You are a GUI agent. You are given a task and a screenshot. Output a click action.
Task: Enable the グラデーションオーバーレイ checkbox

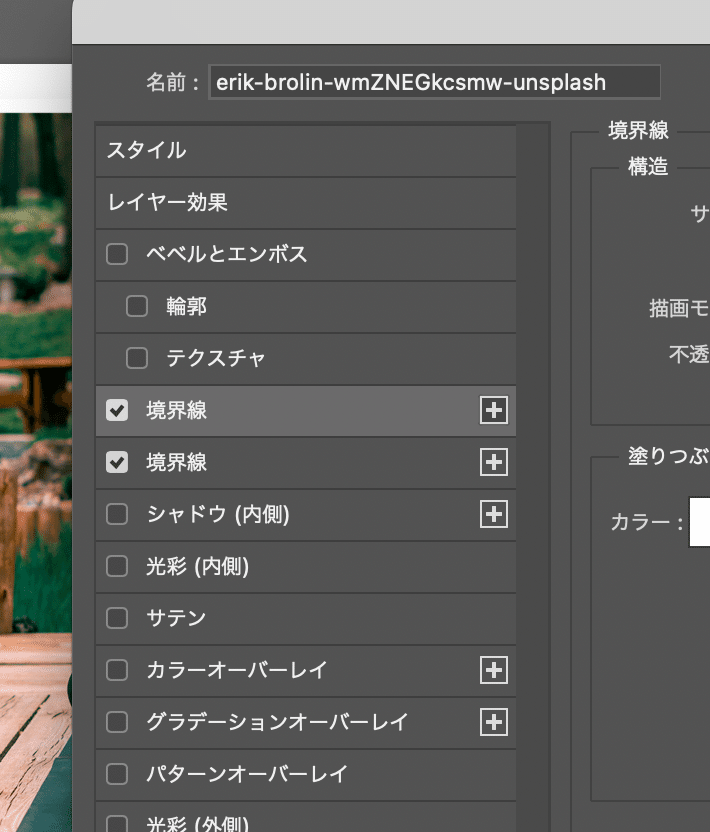(117, 722)
